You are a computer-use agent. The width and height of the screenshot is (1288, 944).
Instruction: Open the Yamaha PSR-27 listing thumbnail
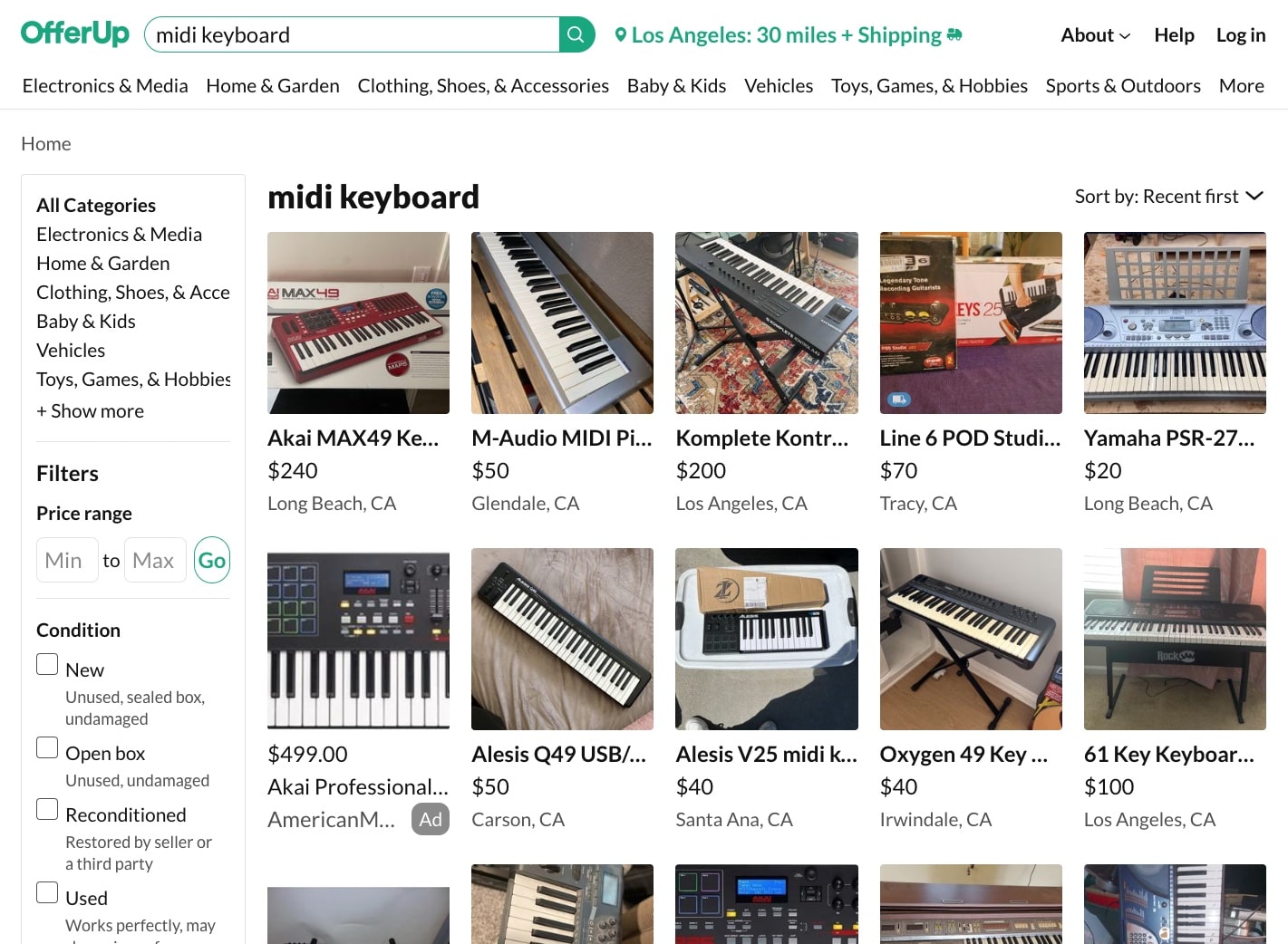click(1175, 323)
